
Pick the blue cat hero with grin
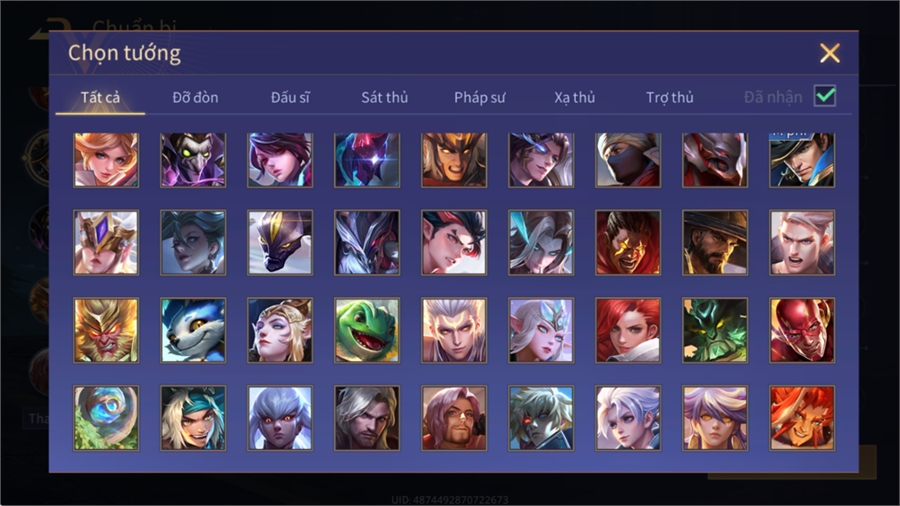click(193, 330)
